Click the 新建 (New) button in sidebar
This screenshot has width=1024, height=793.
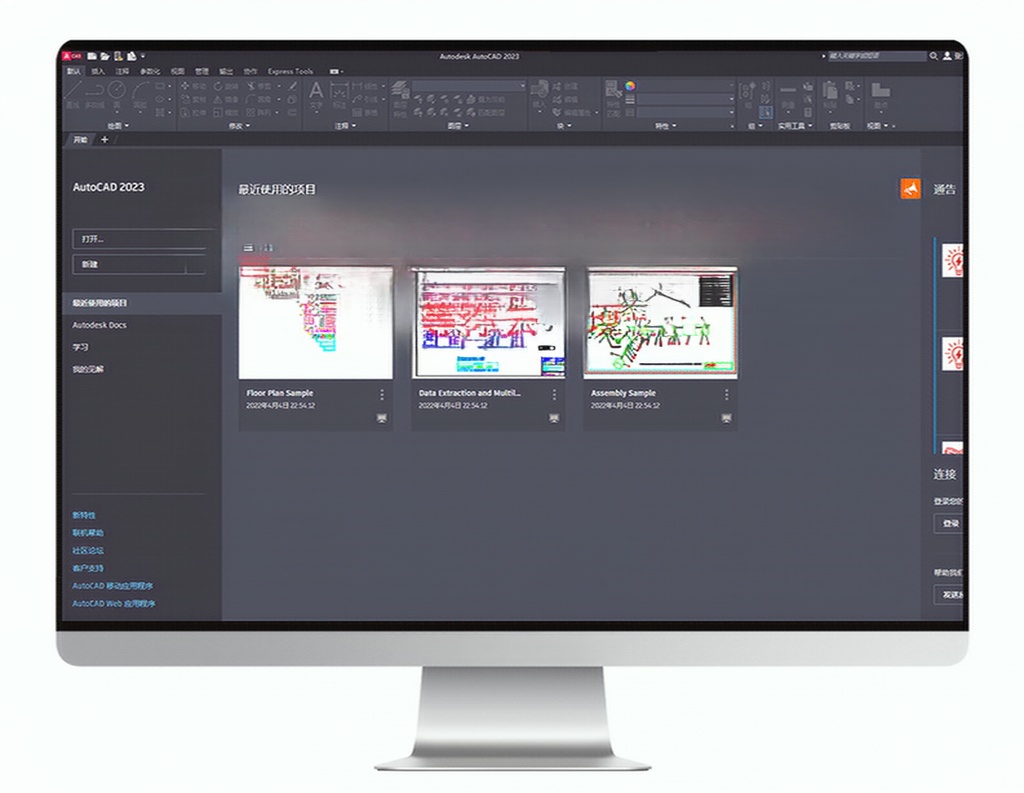click(x=139, y=265)
